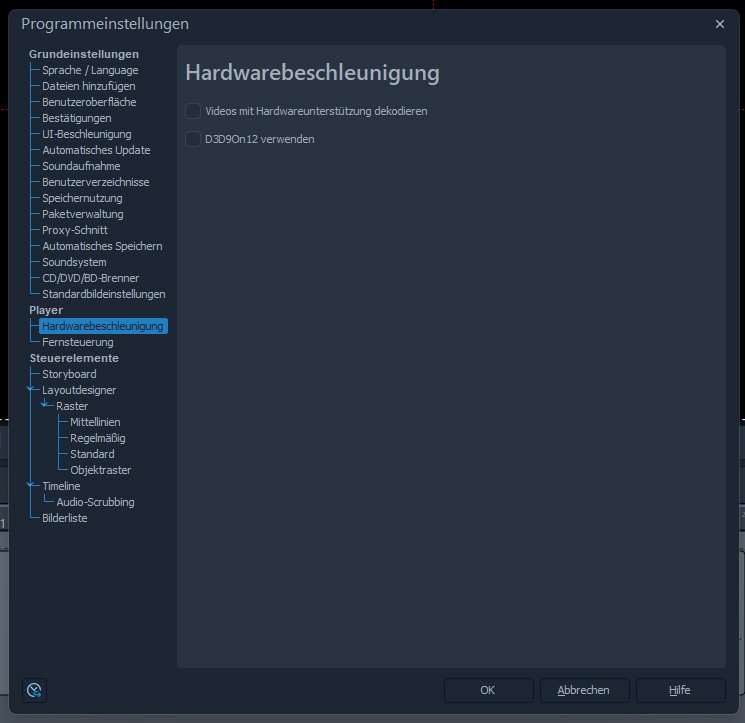Select Mittellinien raster option

(x=95, y=422)
